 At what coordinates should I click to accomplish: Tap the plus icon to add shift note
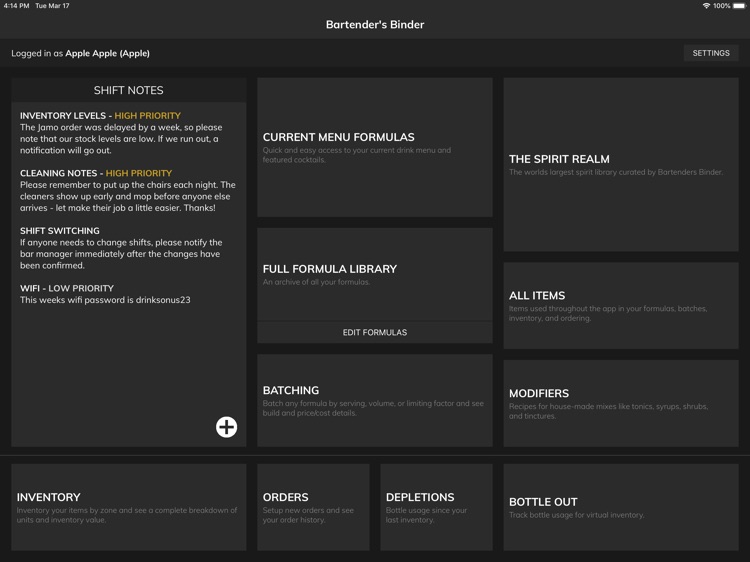coord(227,427)
